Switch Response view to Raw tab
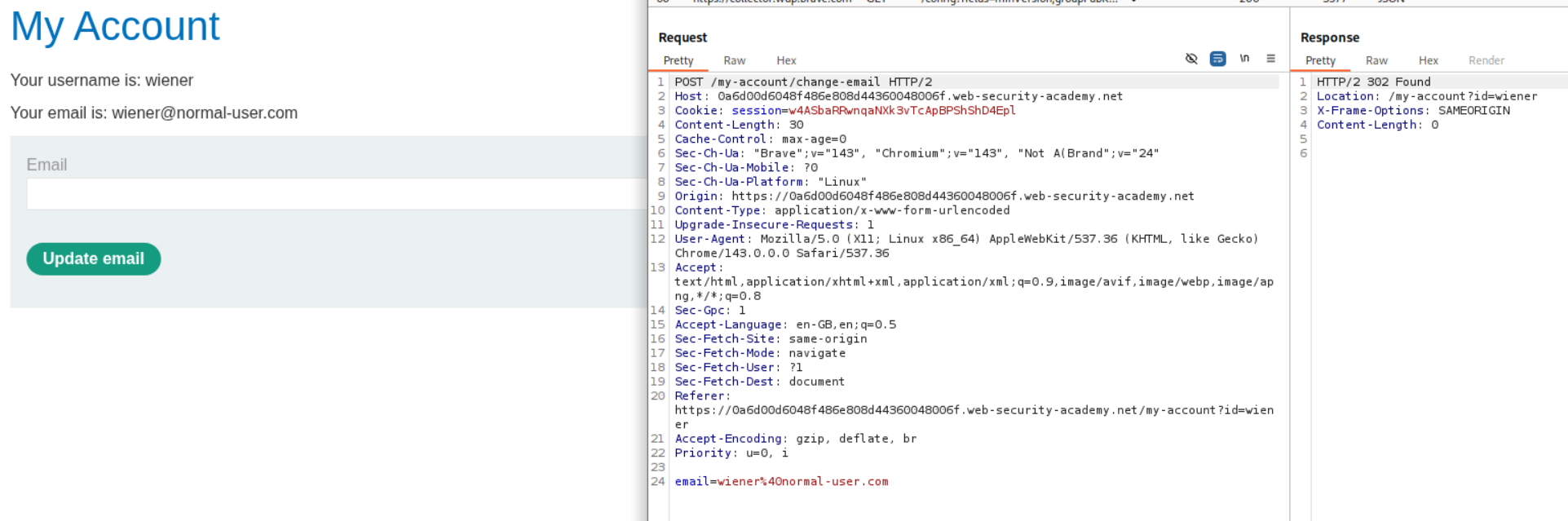 [x=1376, y=60]
